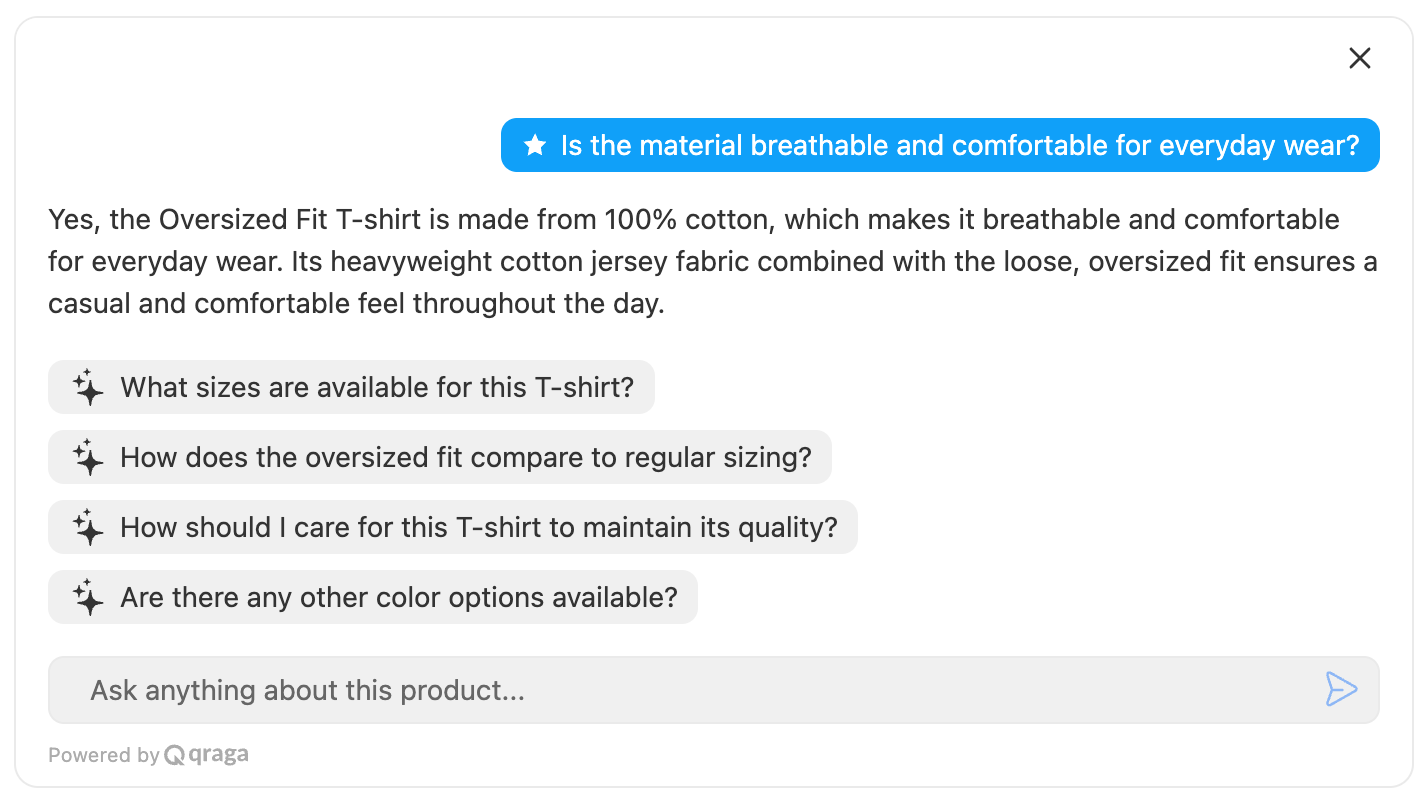
Task: Click the "Powered by" footer text
Action: pos(103,755)
